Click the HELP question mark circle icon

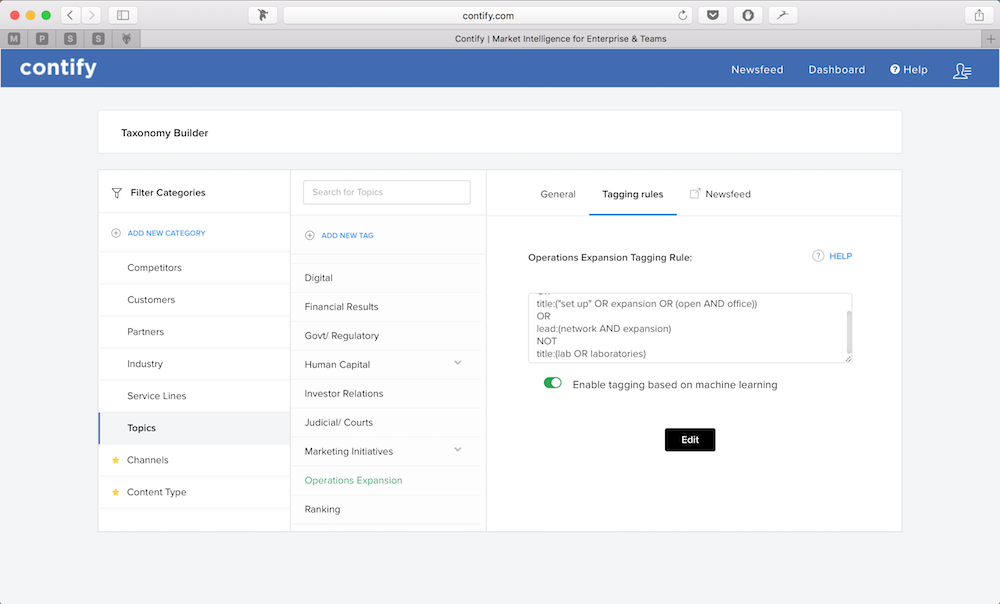[818, 256]
